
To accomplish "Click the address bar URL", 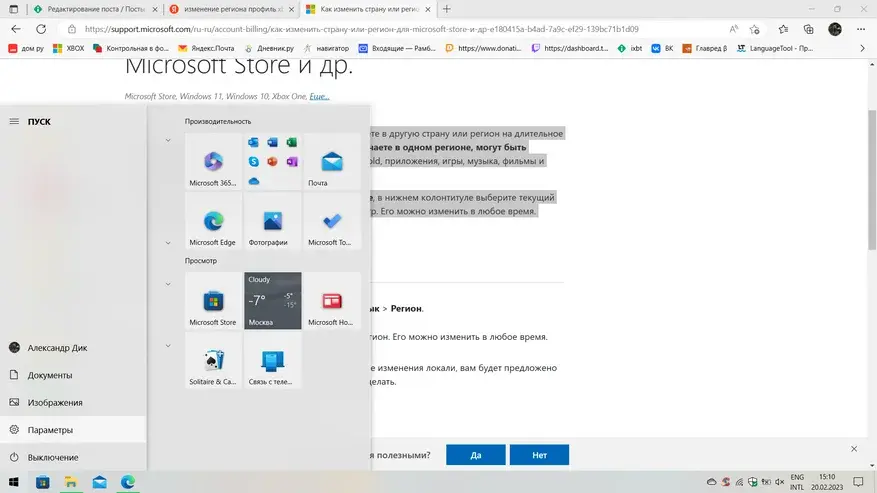I will (x=361, y=29).
